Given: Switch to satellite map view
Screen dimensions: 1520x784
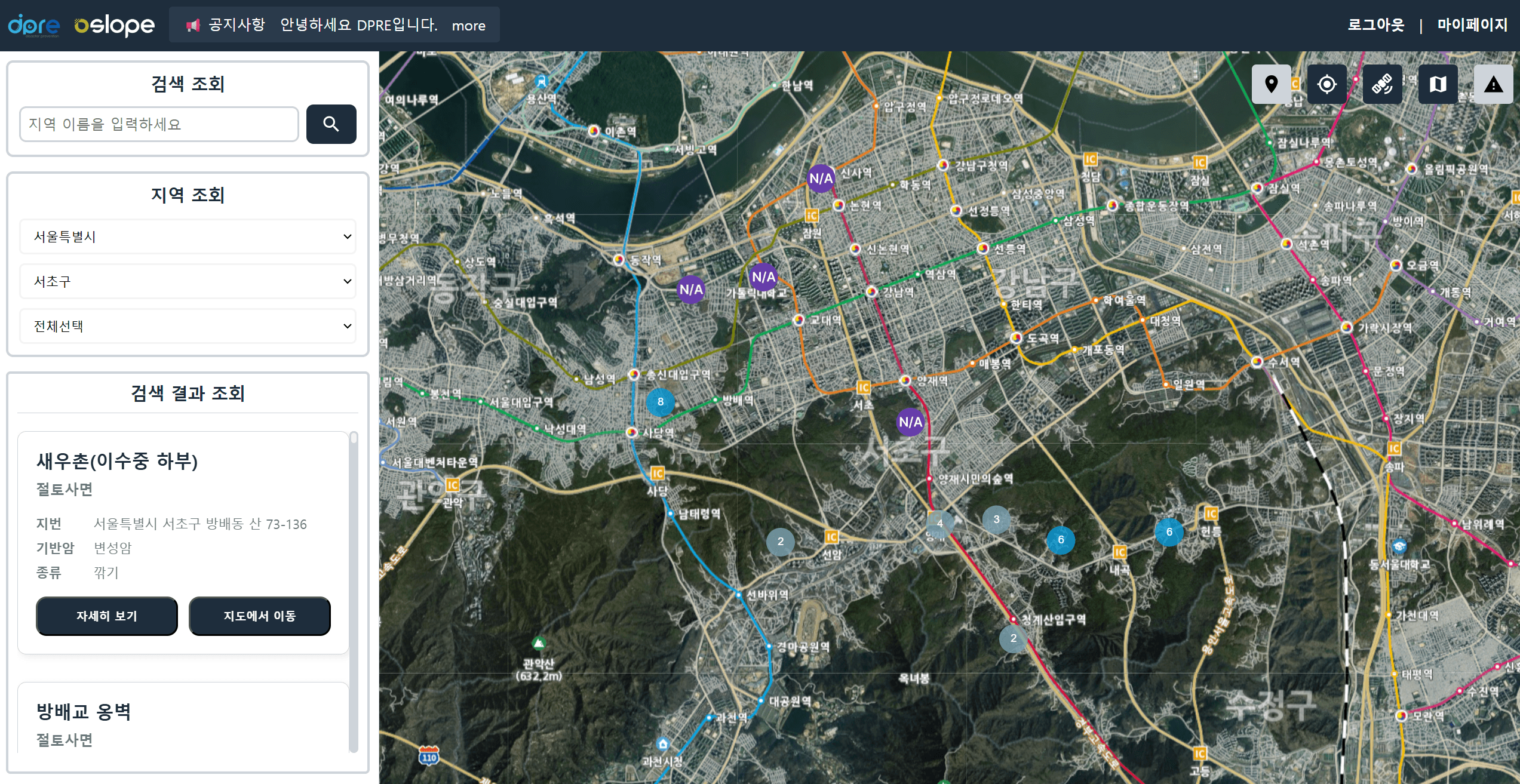Looking at the screenshot, I should (1382, 84).
